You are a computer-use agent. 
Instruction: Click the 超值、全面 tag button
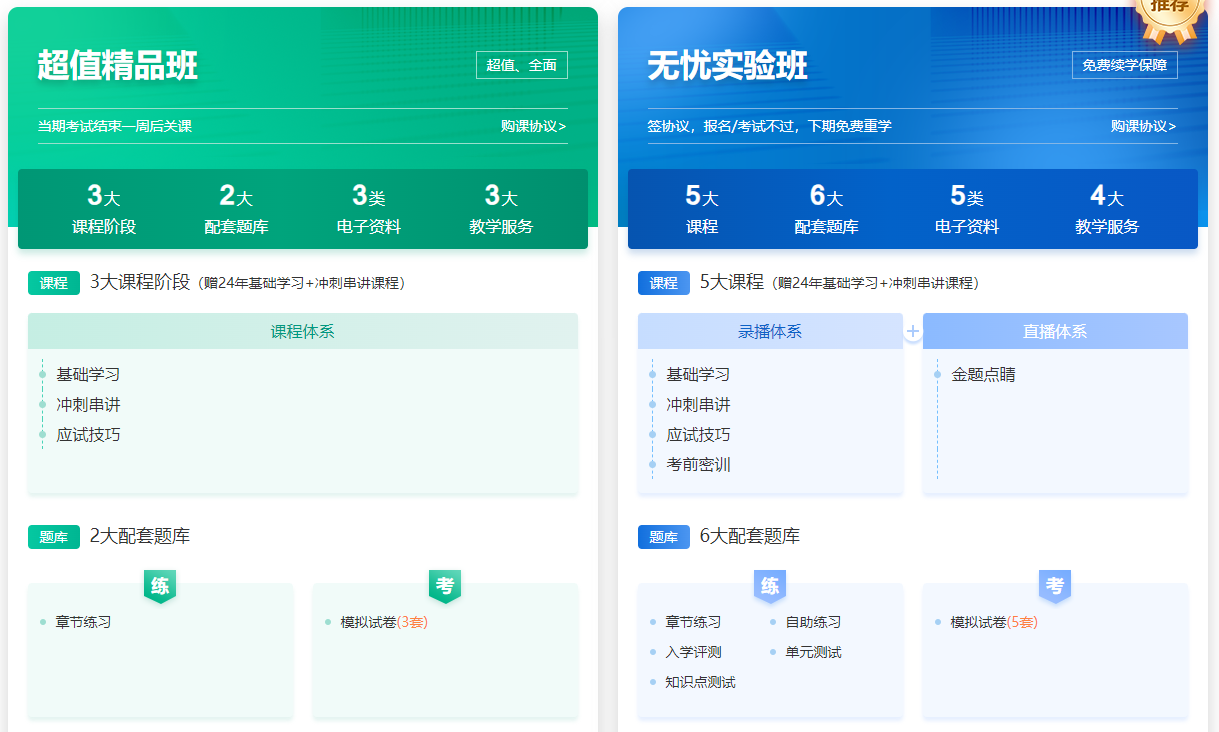522,65
